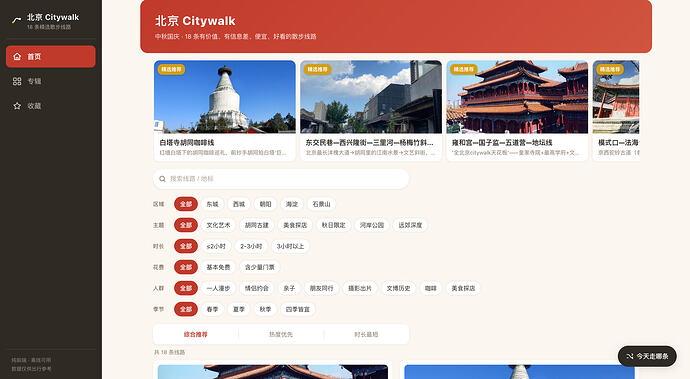Filter season by 四季皆宜

pyautogui.click(x=297, y=309)
